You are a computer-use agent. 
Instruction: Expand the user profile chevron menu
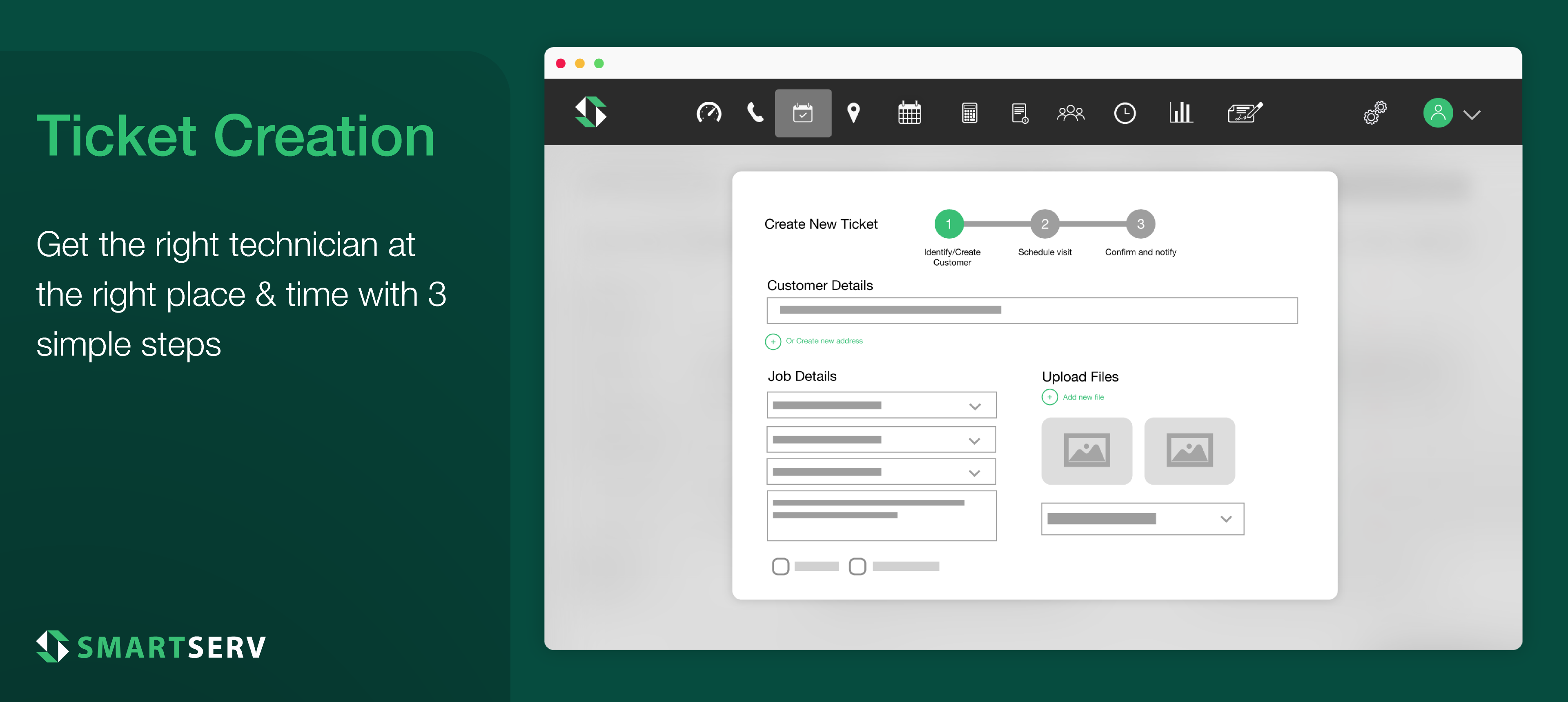(x=1472, y=114)
